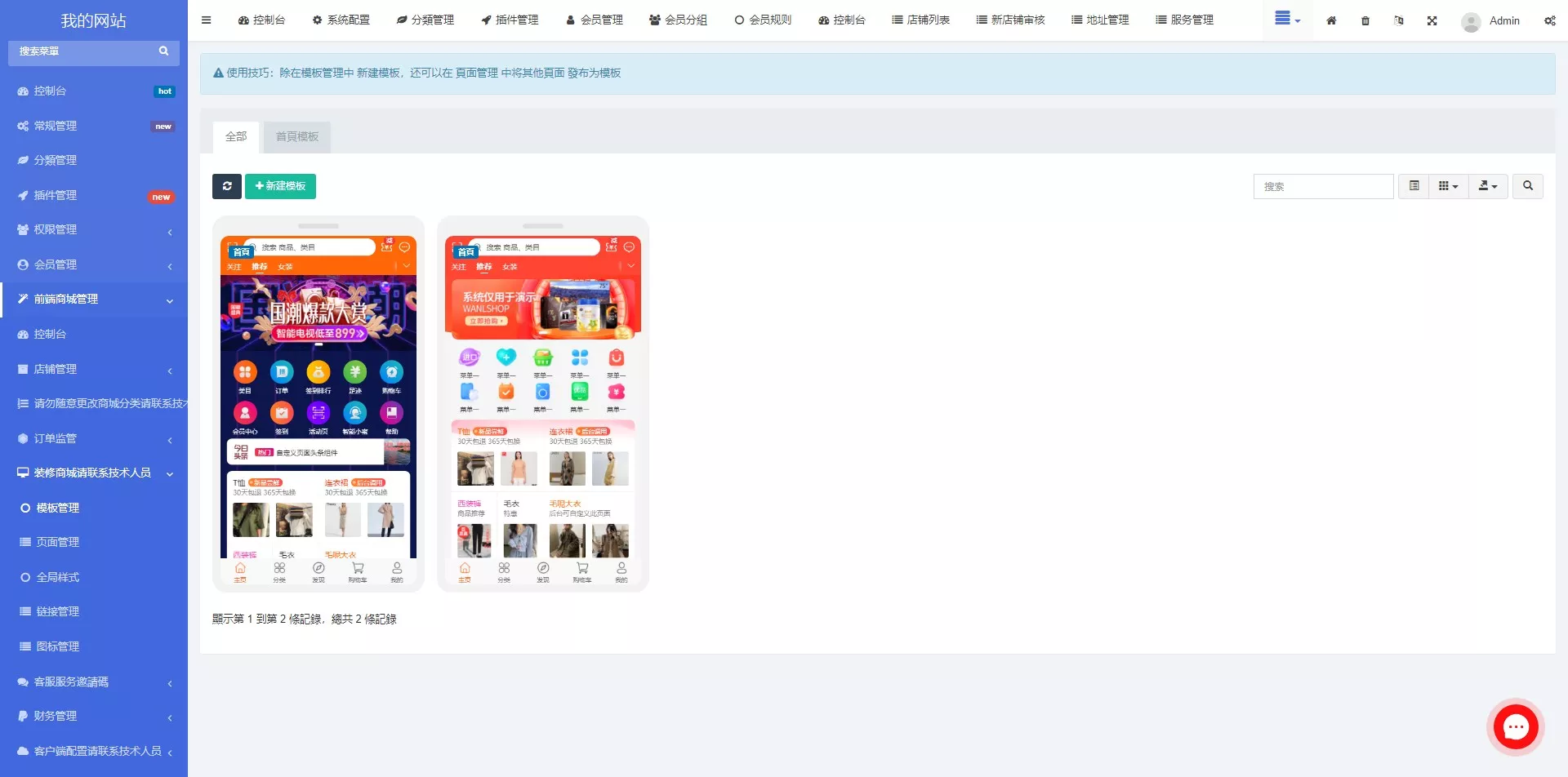
Task: Expand the 权限管理 sidebar menu
Action: (x=94, y=230)
